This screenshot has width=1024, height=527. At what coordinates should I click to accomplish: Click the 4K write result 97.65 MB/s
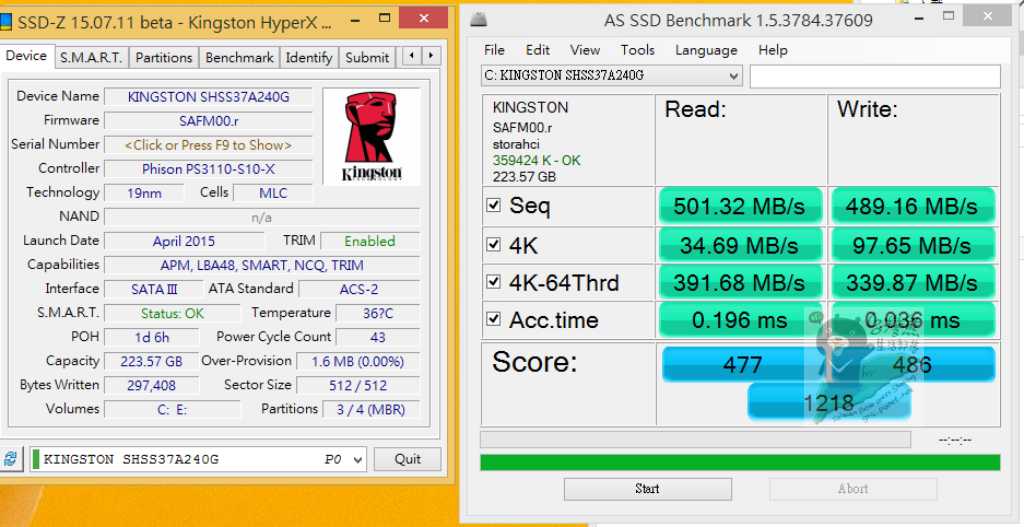912,246
